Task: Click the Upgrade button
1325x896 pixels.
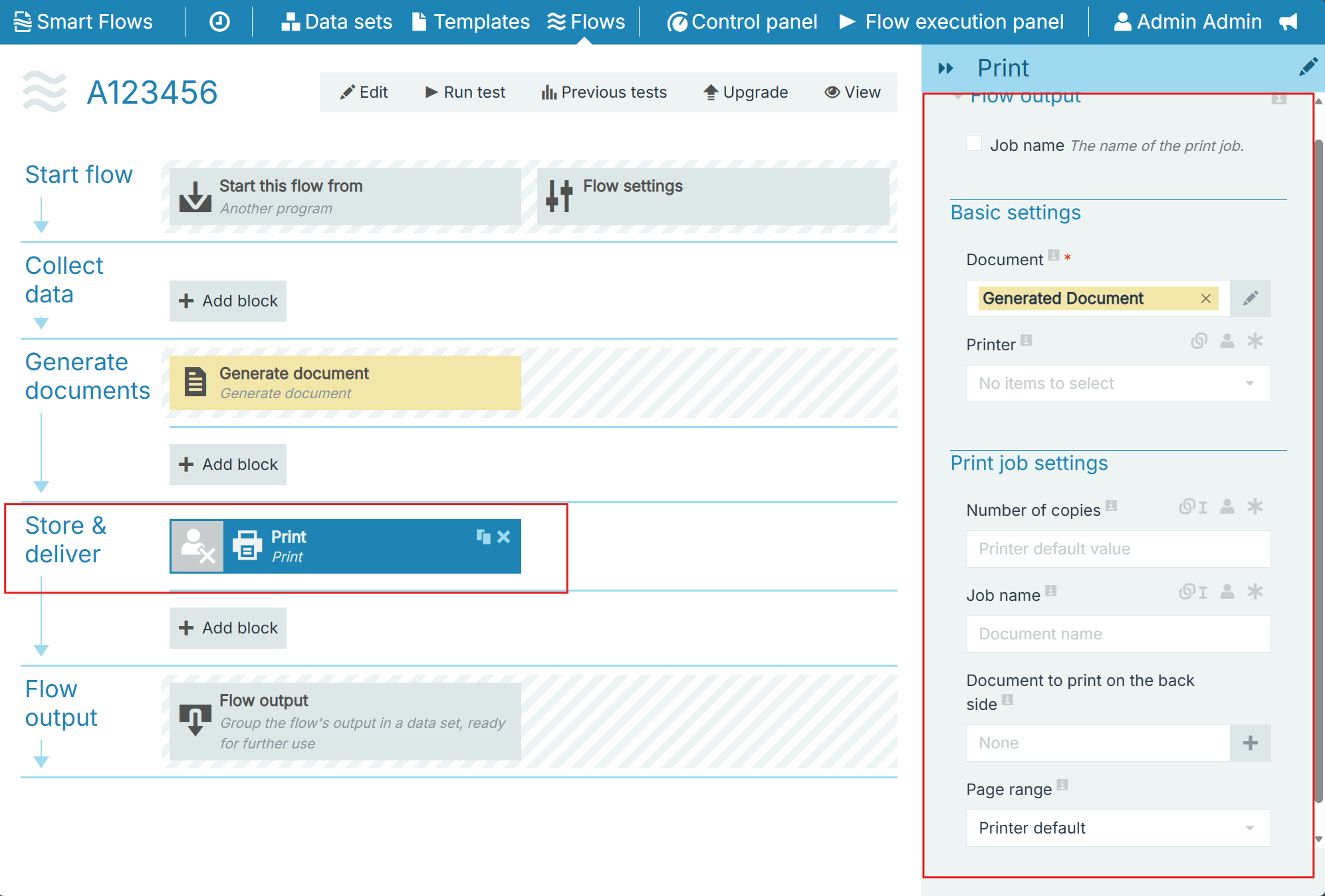Action: 746,92
